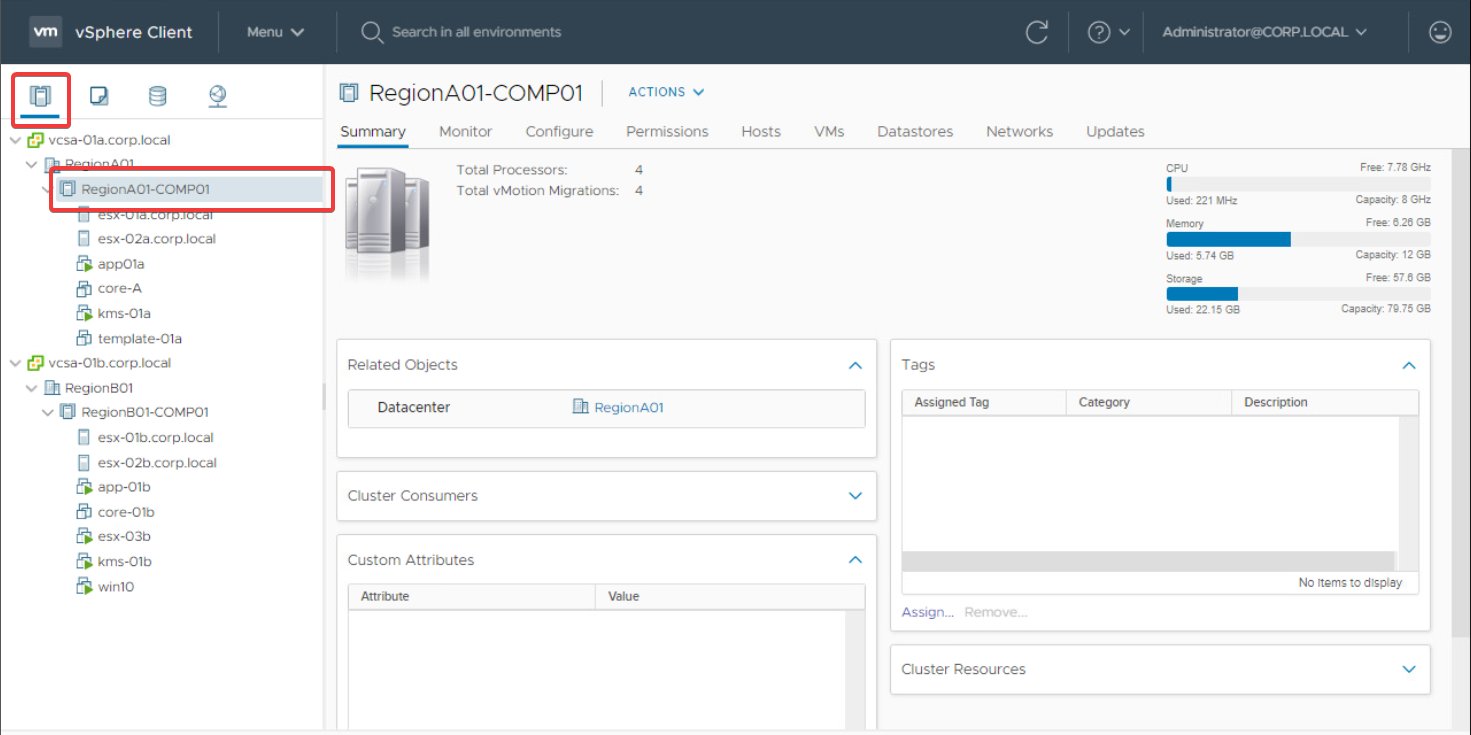Open the help question mark menu

tap(1108, 32)
